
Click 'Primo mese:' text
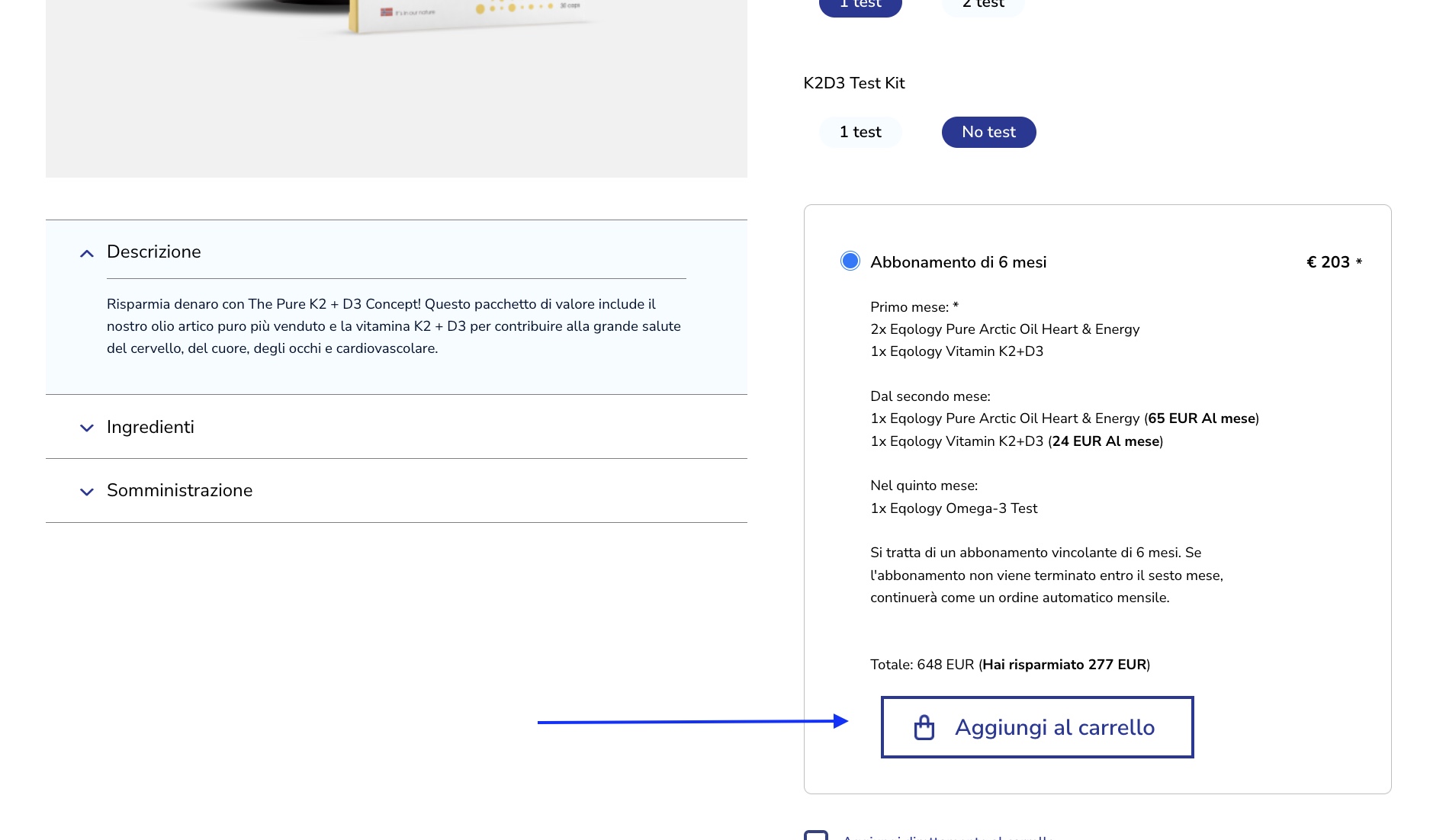[910, 307]
